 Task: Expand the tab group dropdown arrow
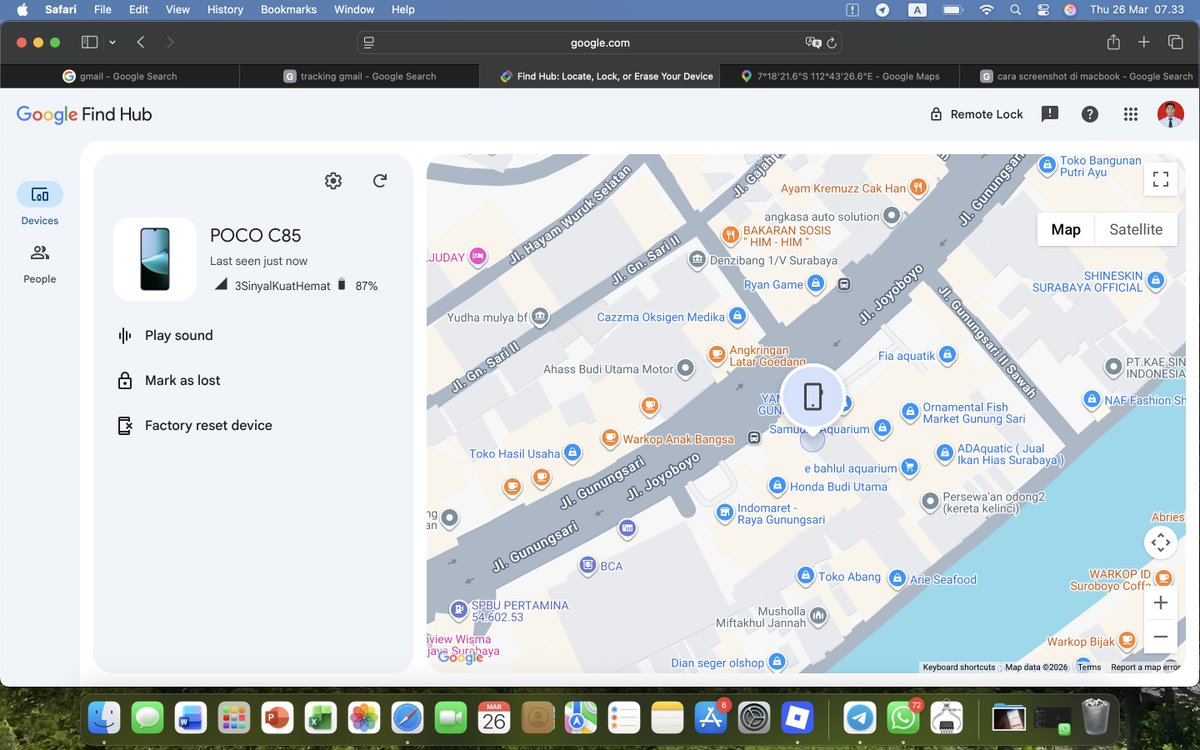(112, 43)
